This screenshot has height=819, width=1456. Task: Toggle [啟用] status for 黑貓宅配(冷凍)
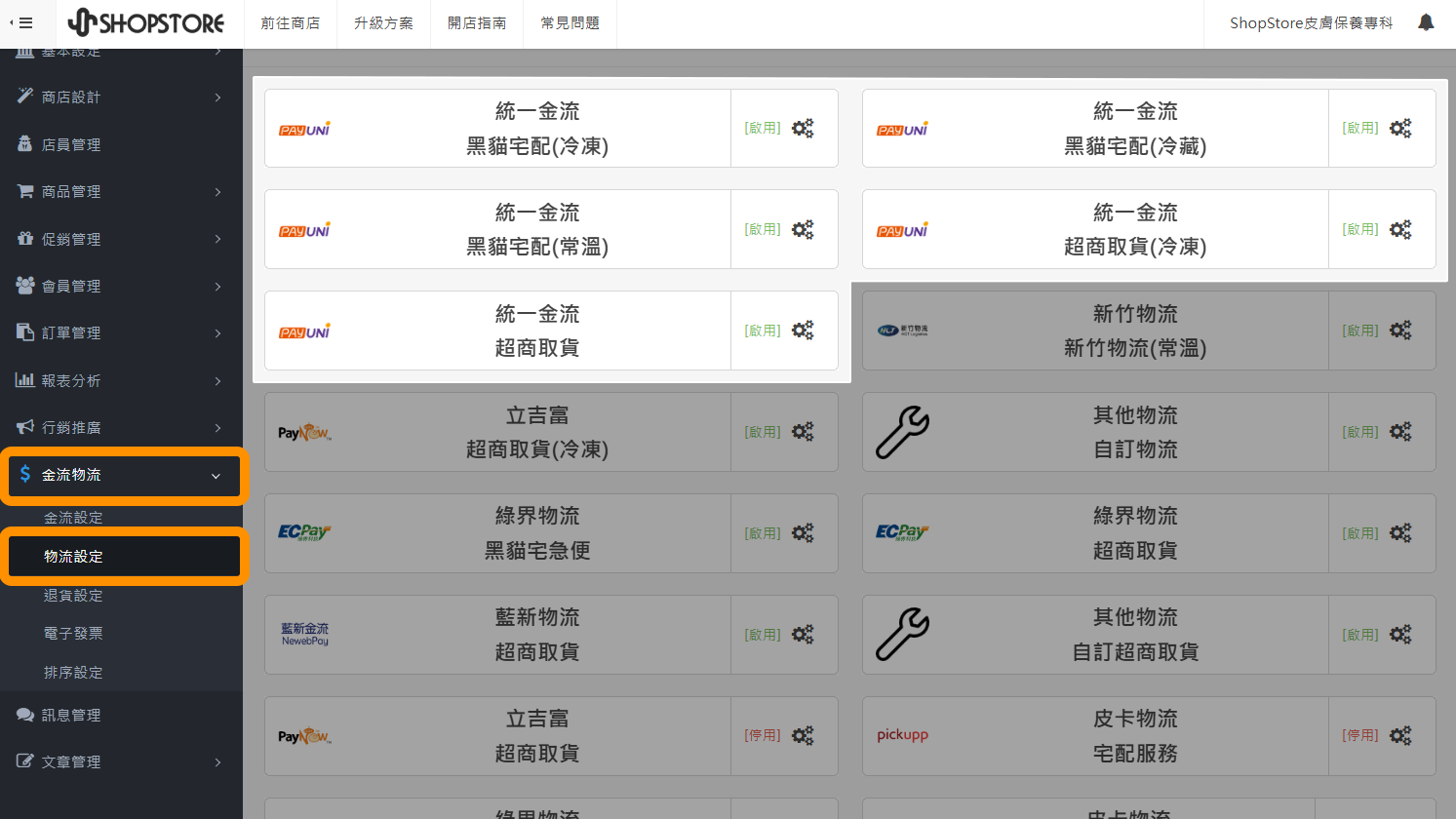tap(763, 129)
